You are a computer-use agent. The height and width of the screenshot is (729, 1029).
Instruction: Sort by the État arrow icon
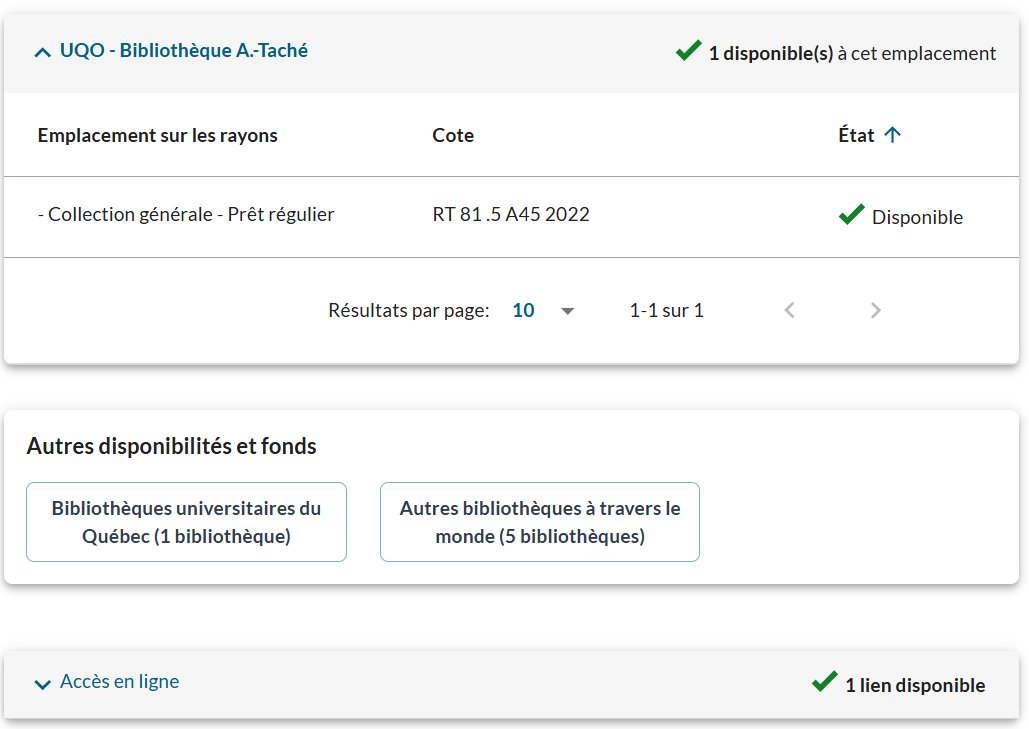click(893, 135)
